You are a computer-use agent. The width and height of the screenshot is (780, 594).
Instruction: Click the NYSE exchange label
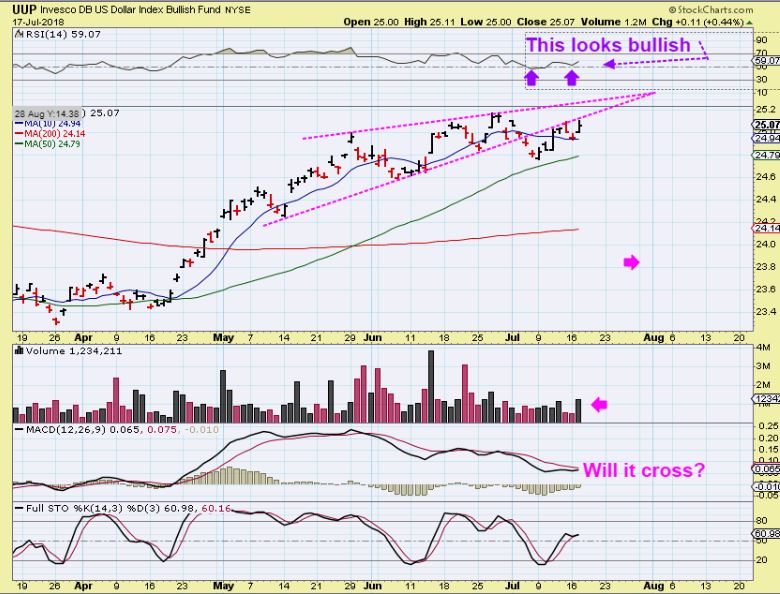[x=238, y=10]
